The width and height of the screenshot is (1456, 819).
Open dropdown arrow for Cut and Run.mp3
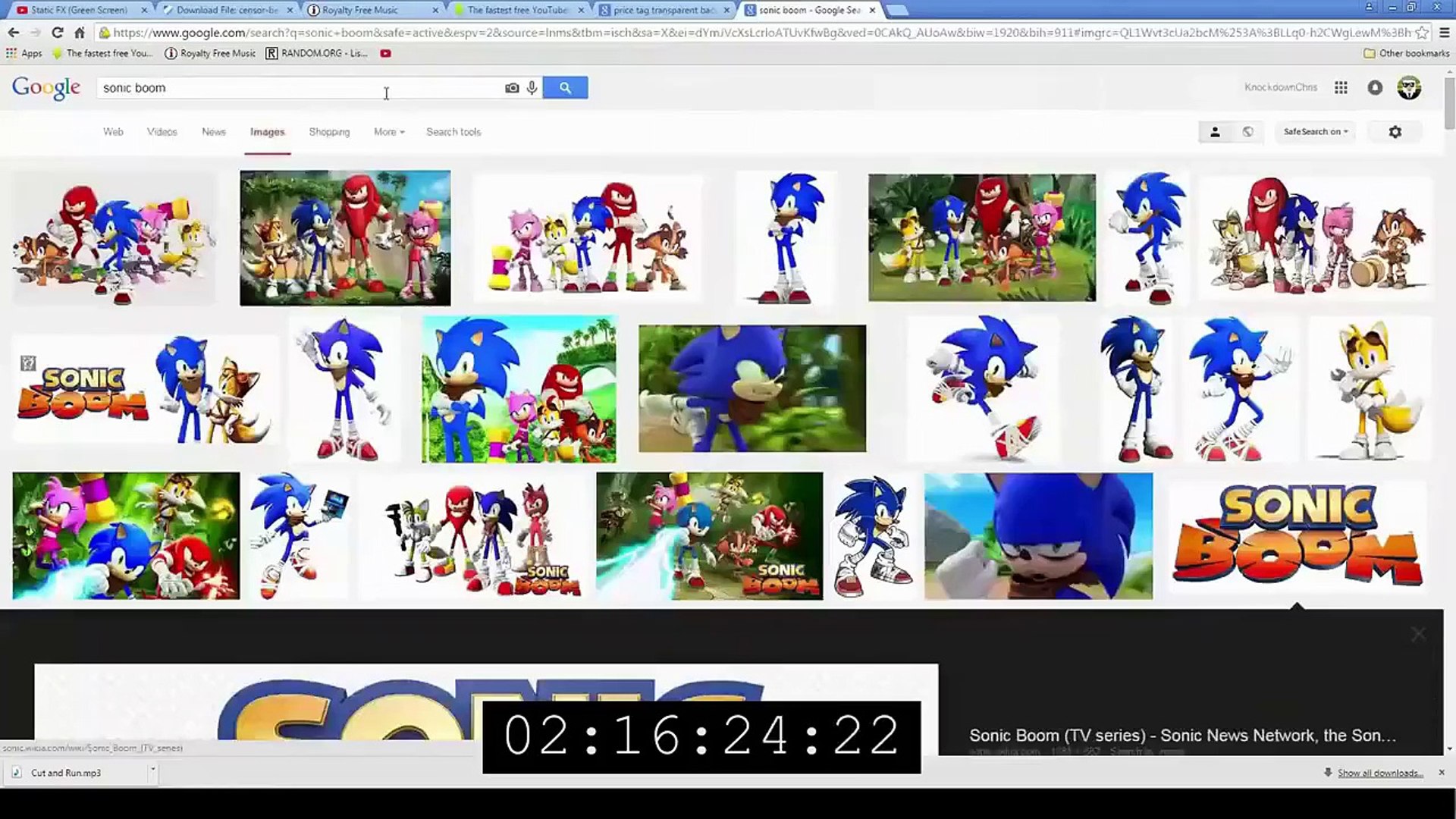152,769
